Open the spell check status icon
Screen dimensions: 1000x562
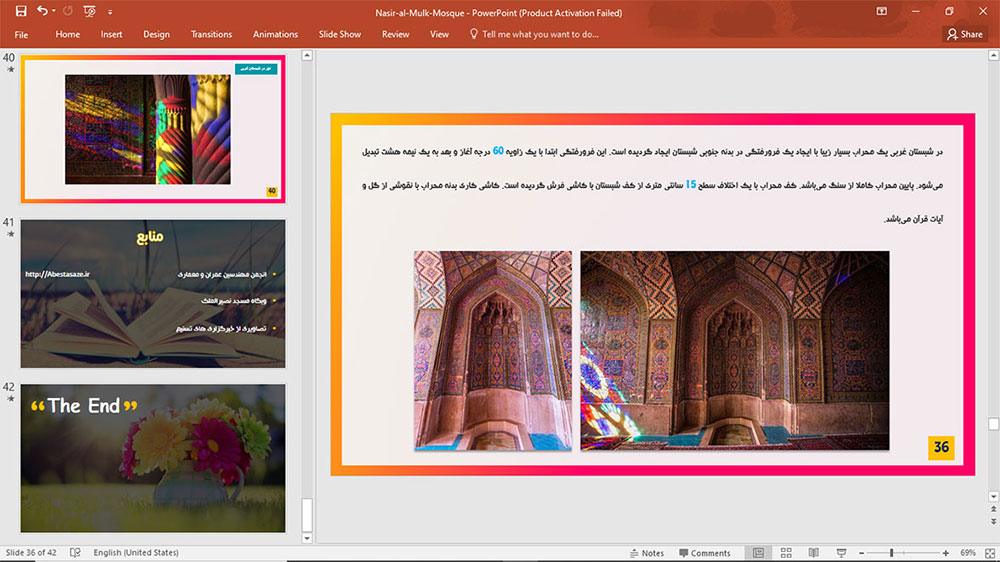75,553
